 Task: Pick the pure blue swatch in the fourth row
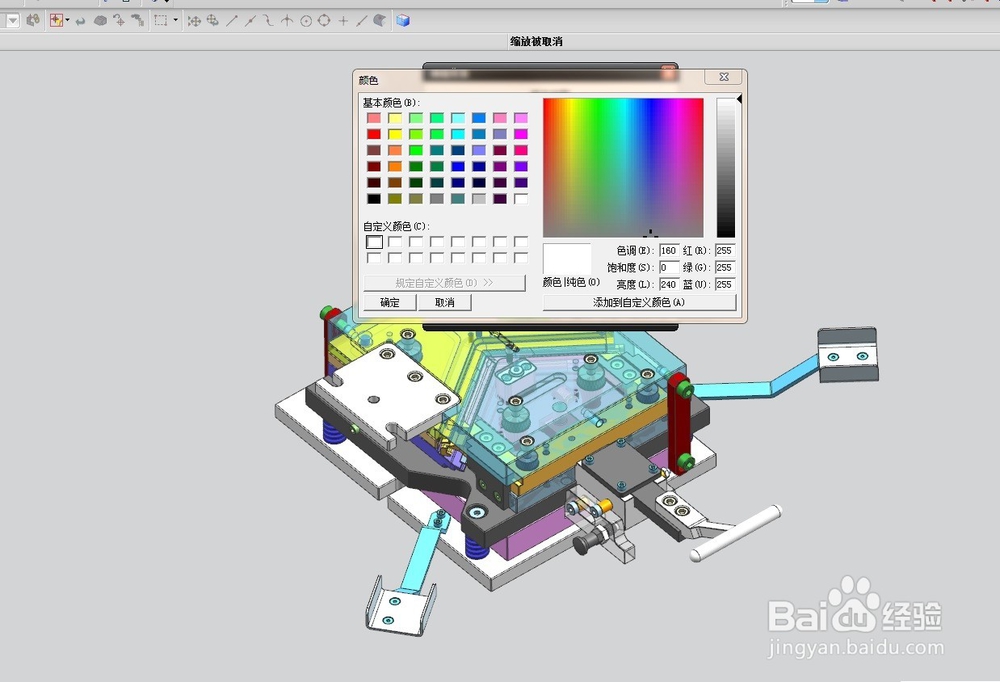pos(458,167)
